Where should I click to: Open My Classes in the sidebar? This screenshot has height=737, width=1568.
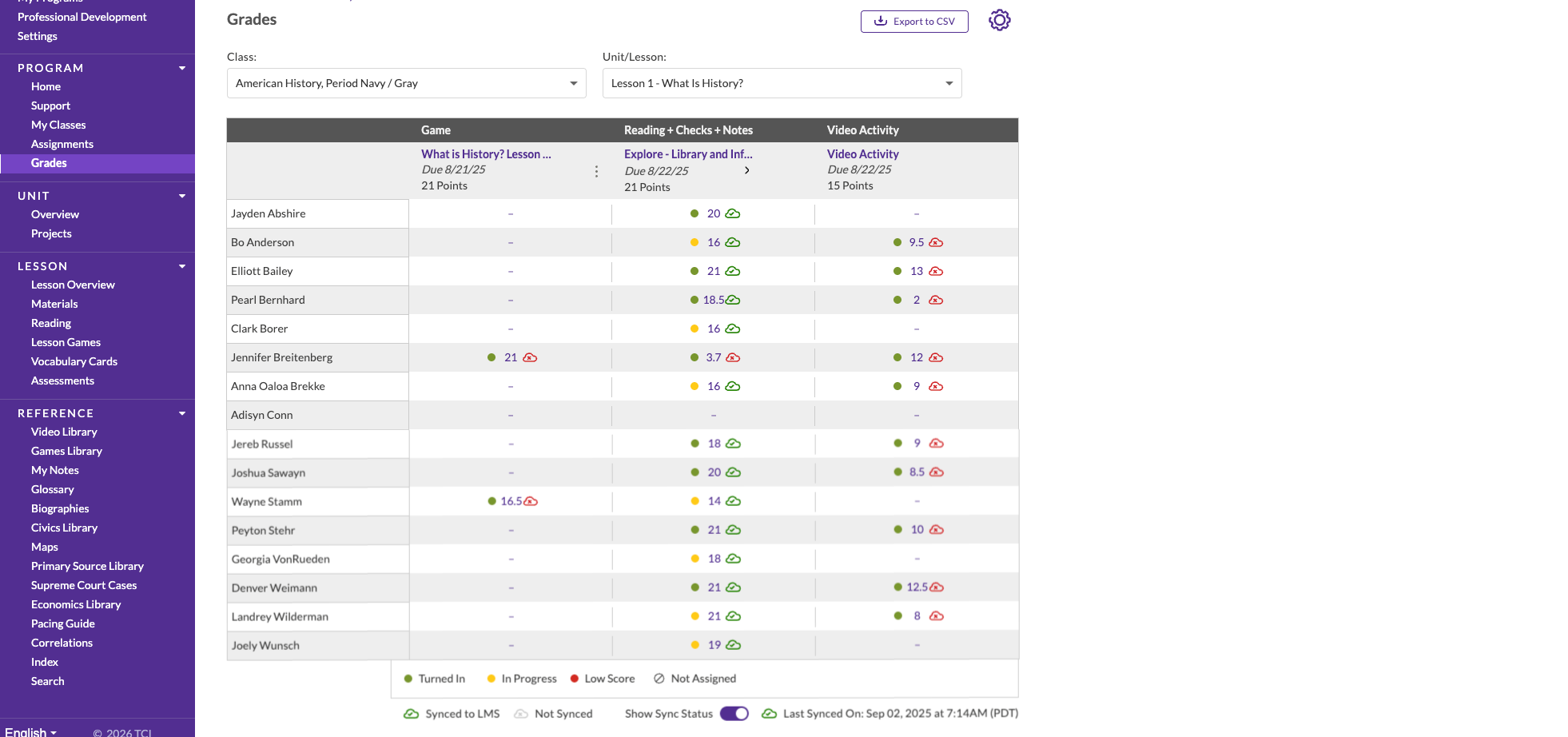click(x=58, y=125)
